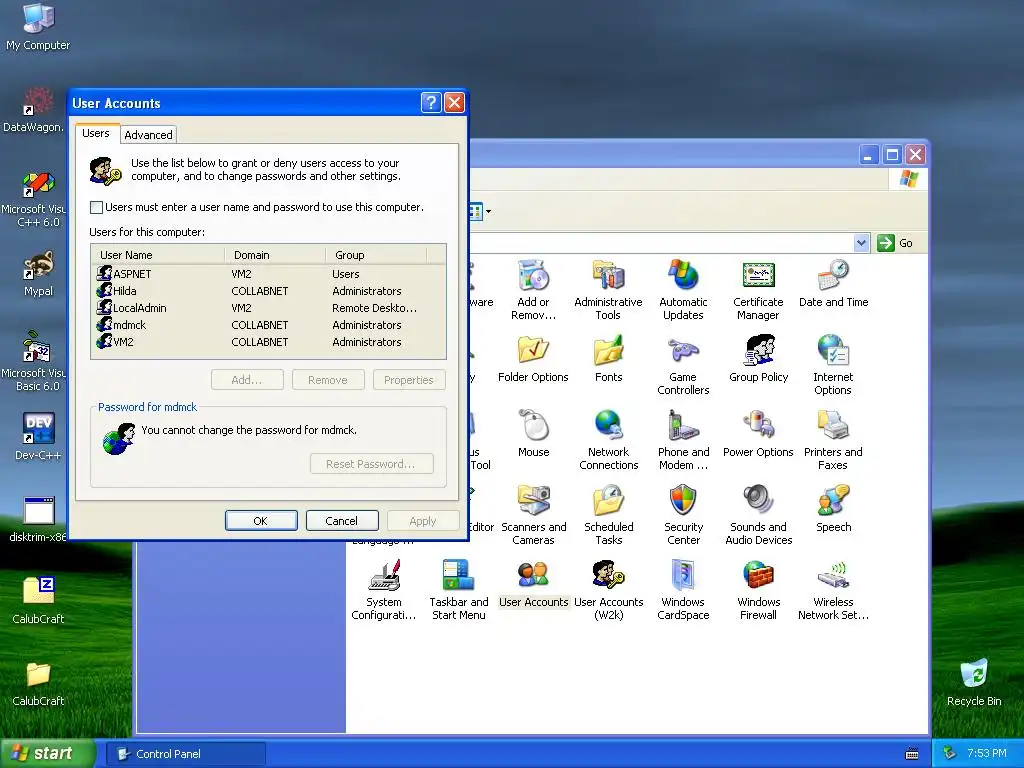Screen dimensions: 1024x768
Task: Click OK in User Accounts dialog
Action: tap(261, 520)
